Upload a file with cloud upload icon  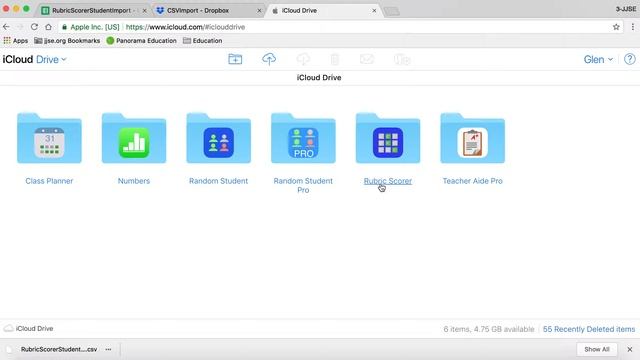pos(269,59)
